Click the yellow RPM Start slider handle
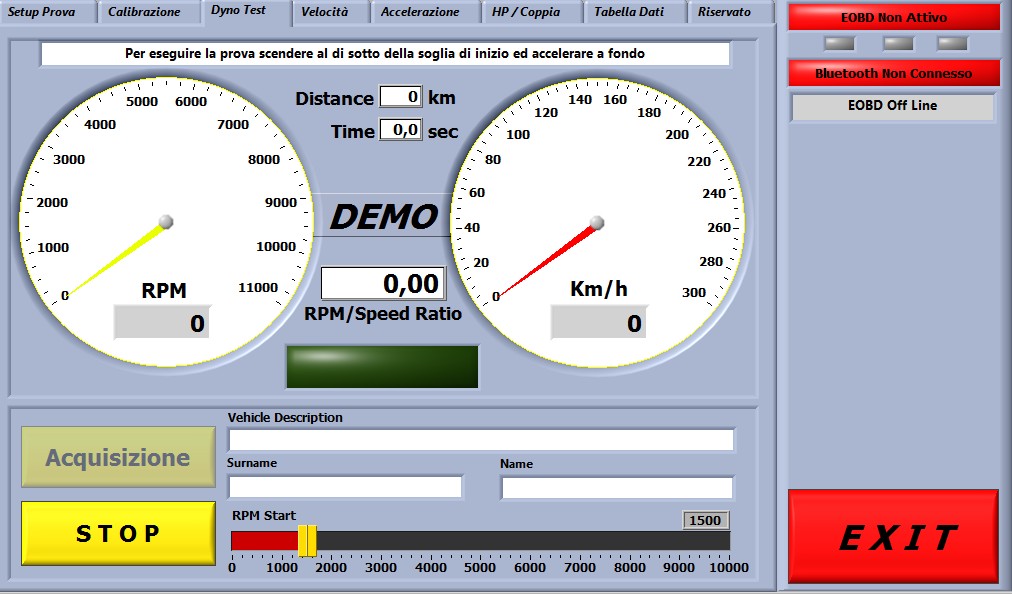The height and width of the screenshot is (594, 1012). click(x=307, y=541)
